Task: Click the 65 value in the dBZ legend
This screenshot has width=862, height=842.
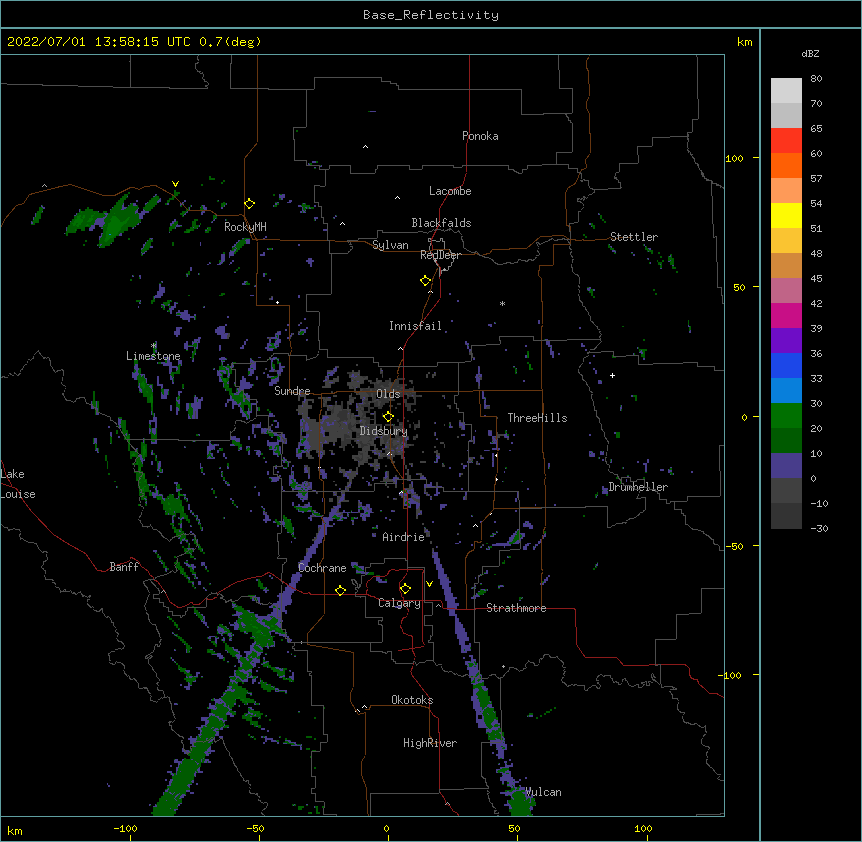Action: (816, 128)
